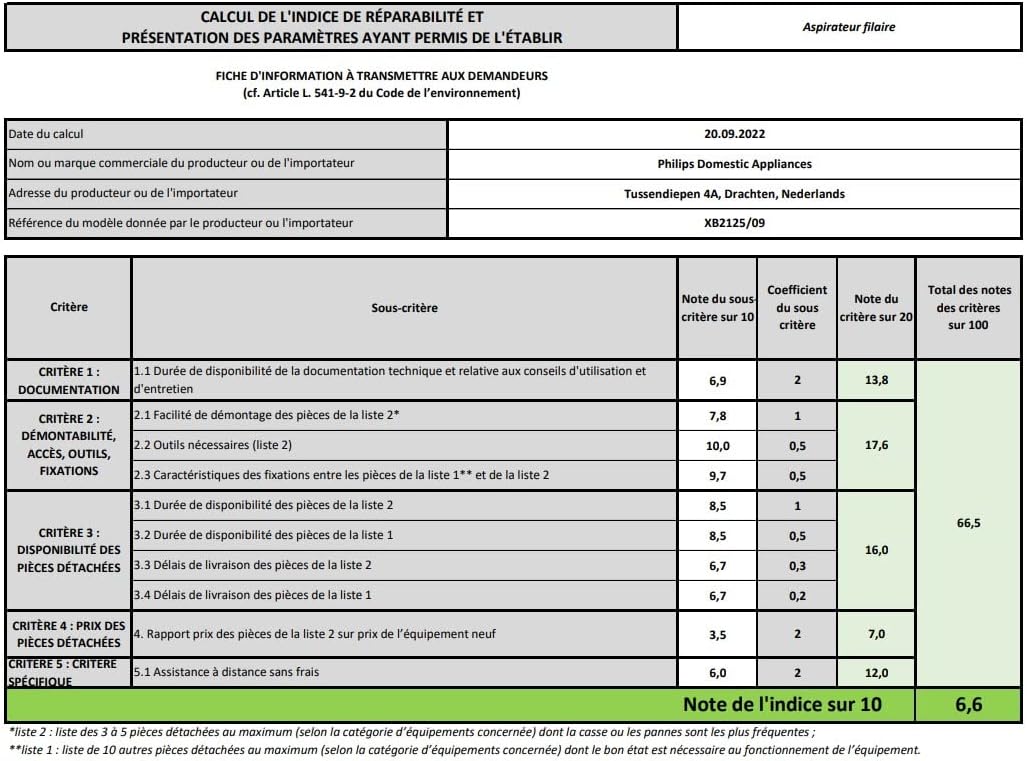This screenshot has width=1027, height=761.
Task: Click the 6,9 score for sub-criterion 1.1
Action: (717, 381)
